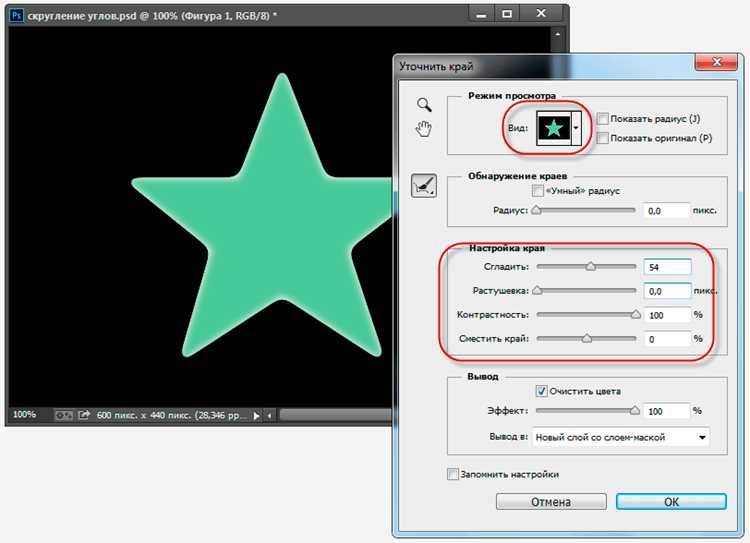Image resolution: width=750 pixels, height=543 pixels.
Task: Select the Refine Radius brush tool
Action: coord(424,186)
